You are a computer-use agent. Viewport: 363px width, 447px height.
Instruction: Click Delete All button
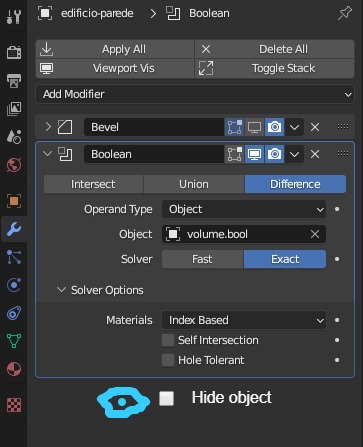coord(275,49)
